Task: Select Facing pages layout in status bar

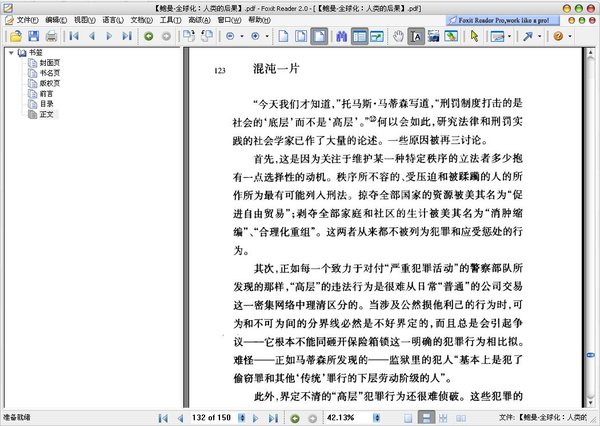Action: pos(461,418)
